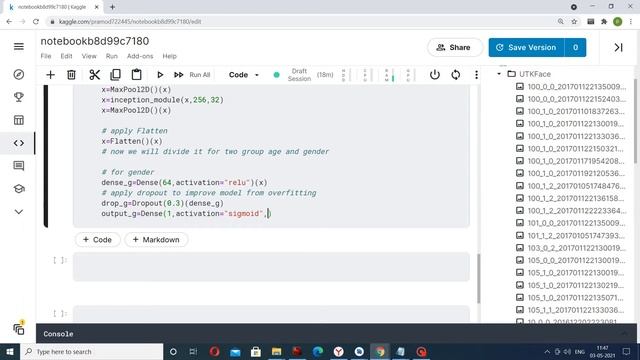The height and width of the screenshot is (360, 640).
Task: Click the notebook title notebookb8d99c7180
Action: [95, 41]
